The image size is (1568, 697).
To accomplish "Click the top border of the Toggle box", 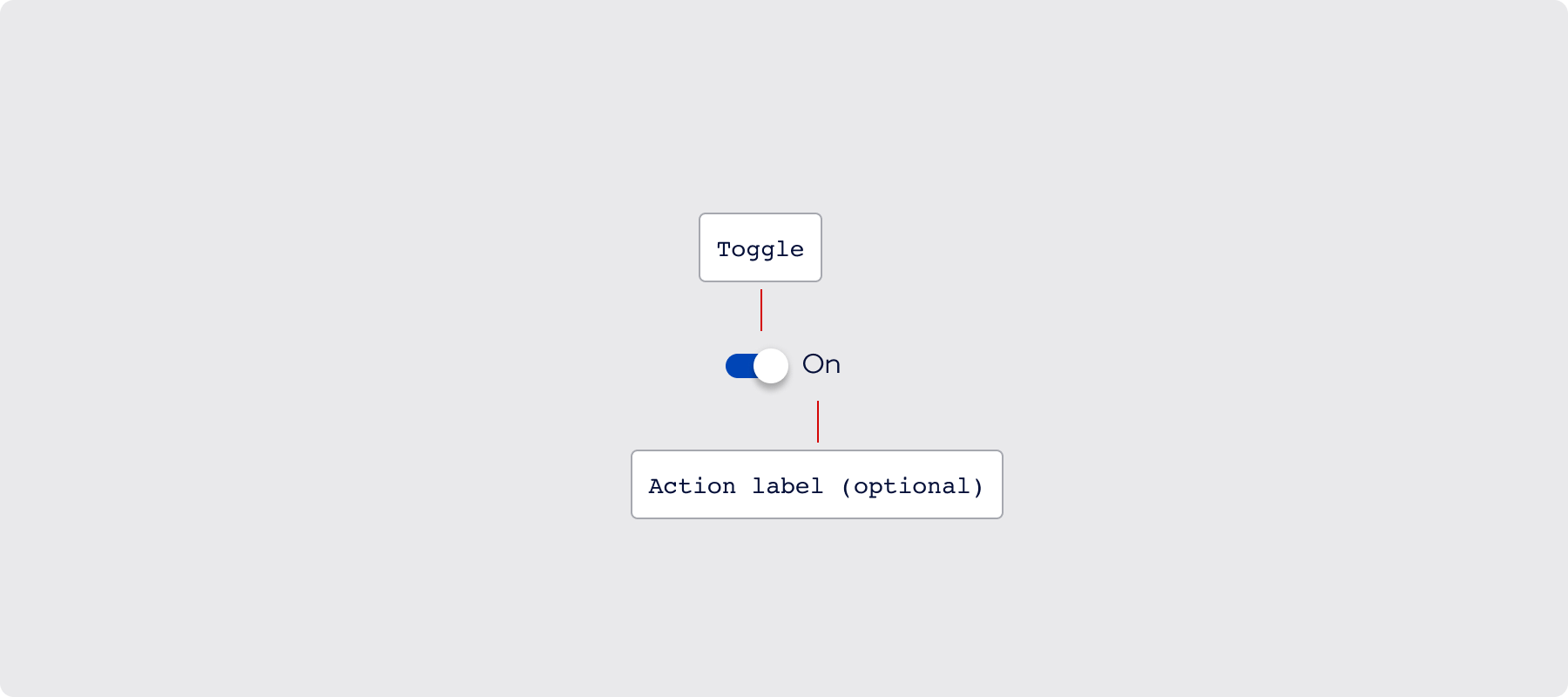I will (x=760, y=214).
